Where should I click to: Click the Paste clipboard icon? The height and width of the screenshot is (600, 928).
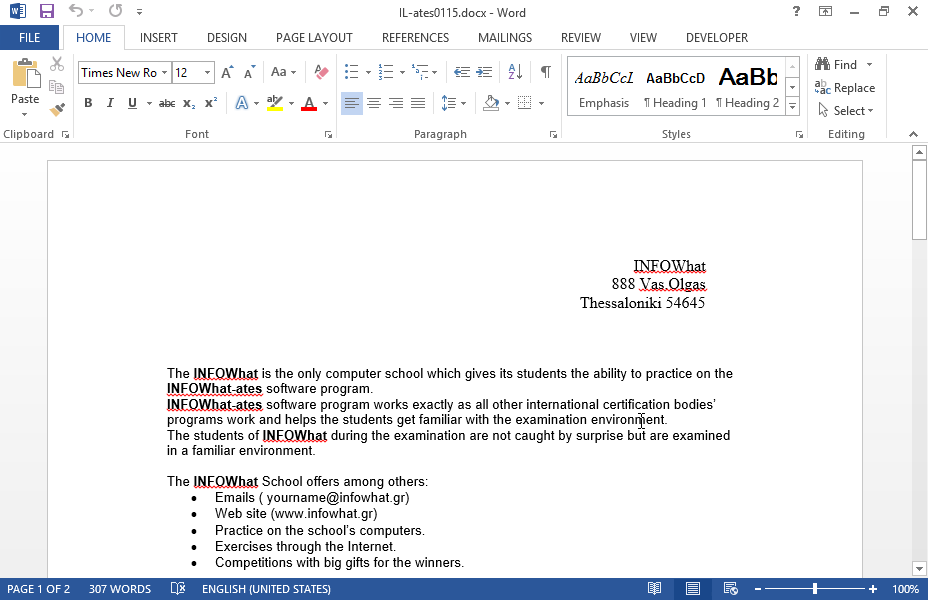[25, 74]
